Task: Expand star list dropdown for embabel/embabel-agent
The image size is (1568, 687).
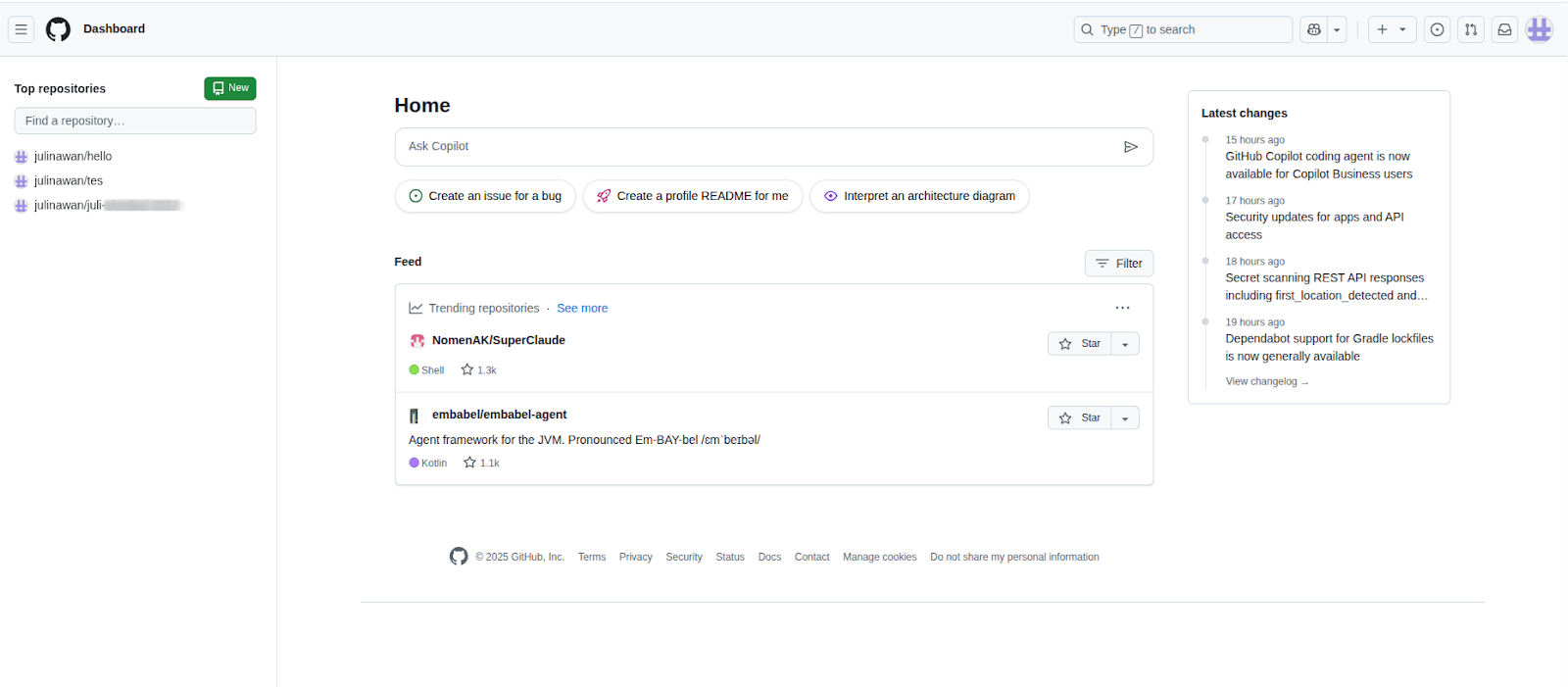Action: pos(1125,418)
